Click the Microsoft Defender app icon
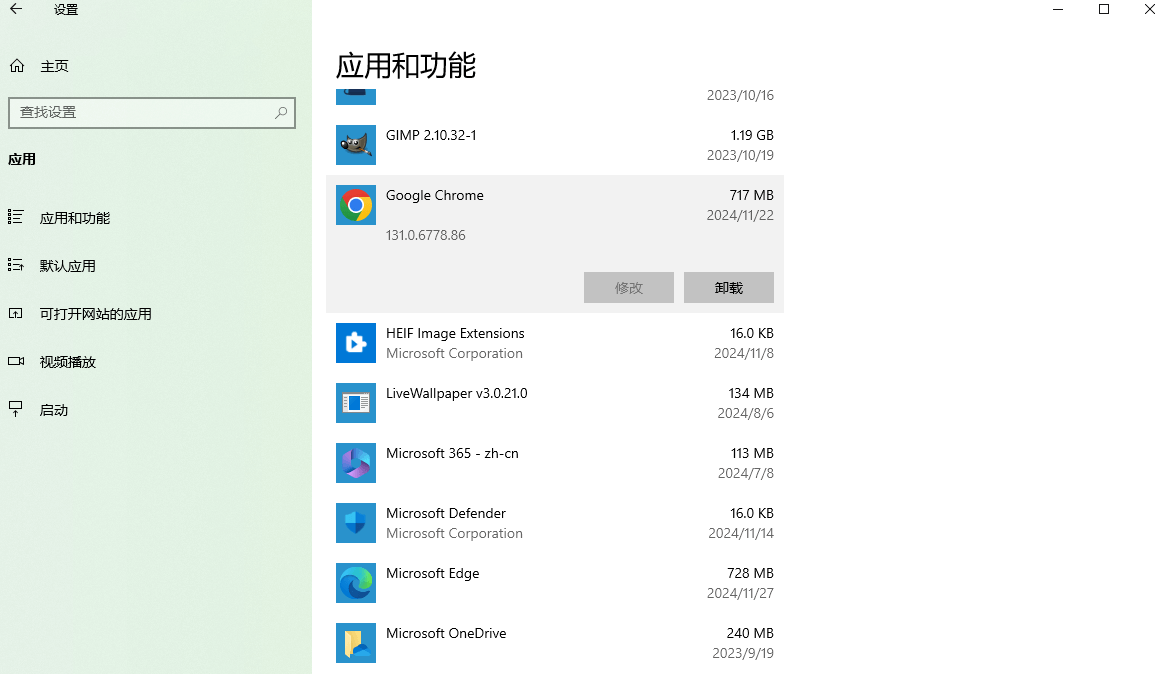 click(355, 523)
